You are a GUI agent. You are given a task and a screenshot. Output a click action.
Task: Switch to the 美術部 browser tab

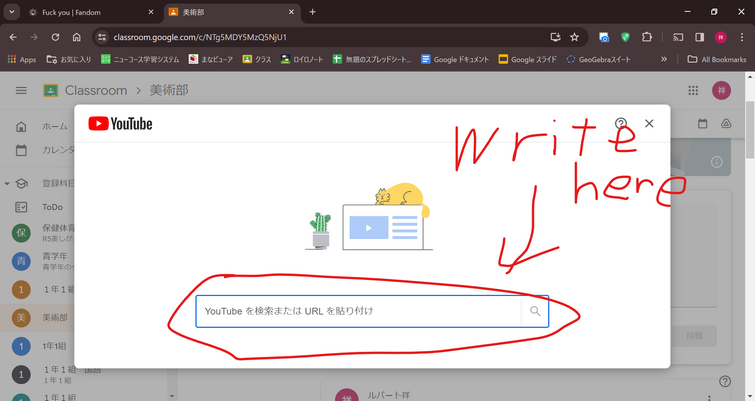(234, 13)
